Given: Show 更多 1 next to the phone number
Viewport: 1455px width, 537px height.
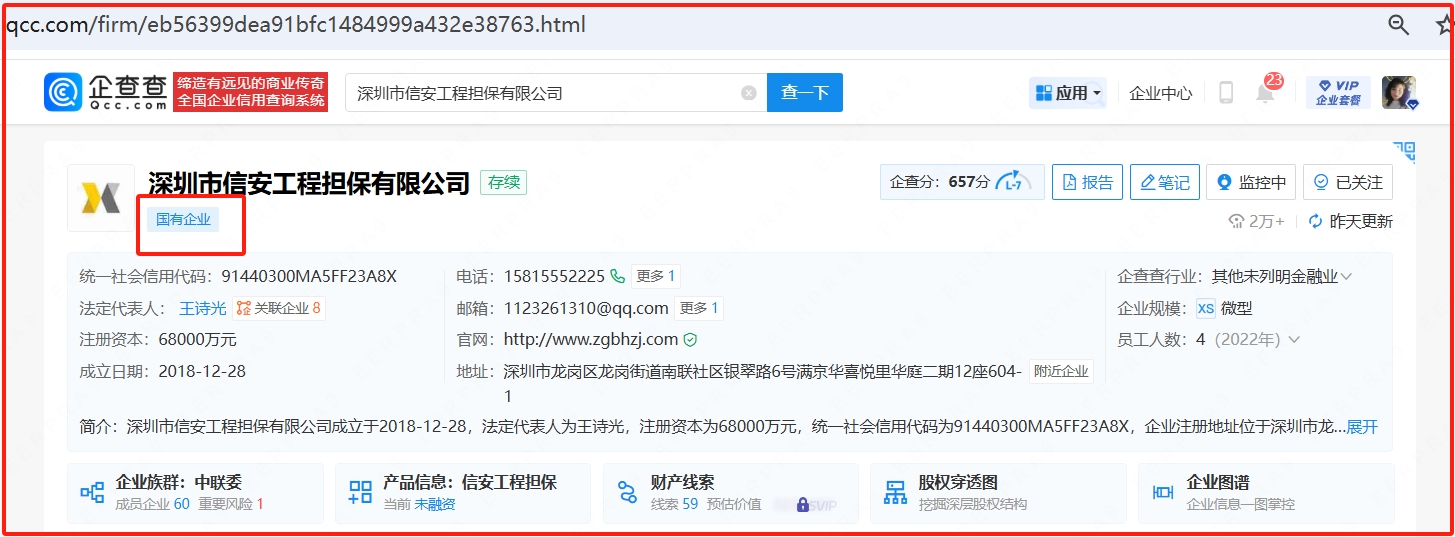Looking at the screenshot, I should coord(656,276).
